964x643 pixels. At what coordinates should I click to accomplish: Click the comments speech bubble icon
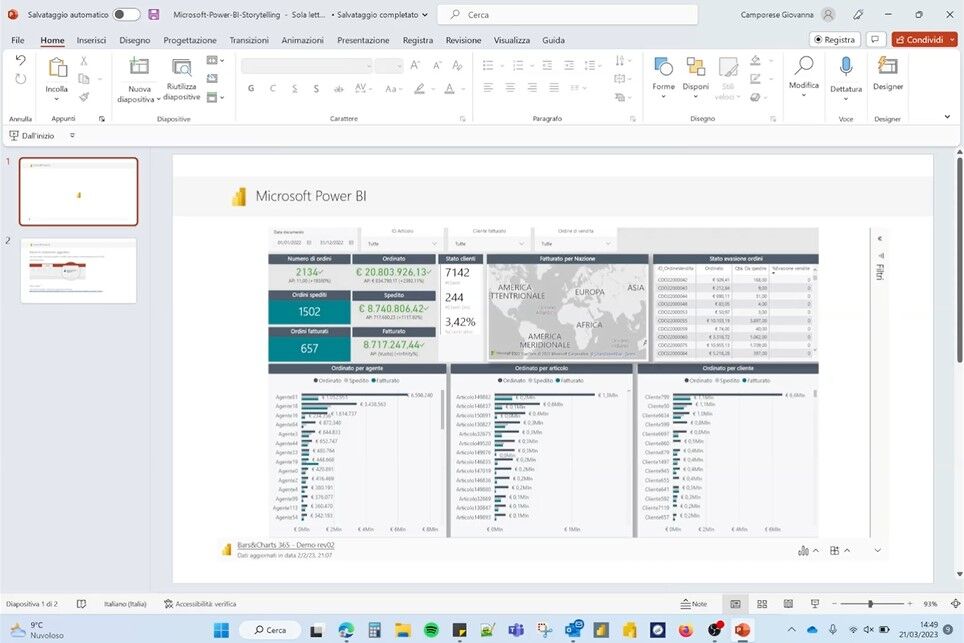click(875, 39)
